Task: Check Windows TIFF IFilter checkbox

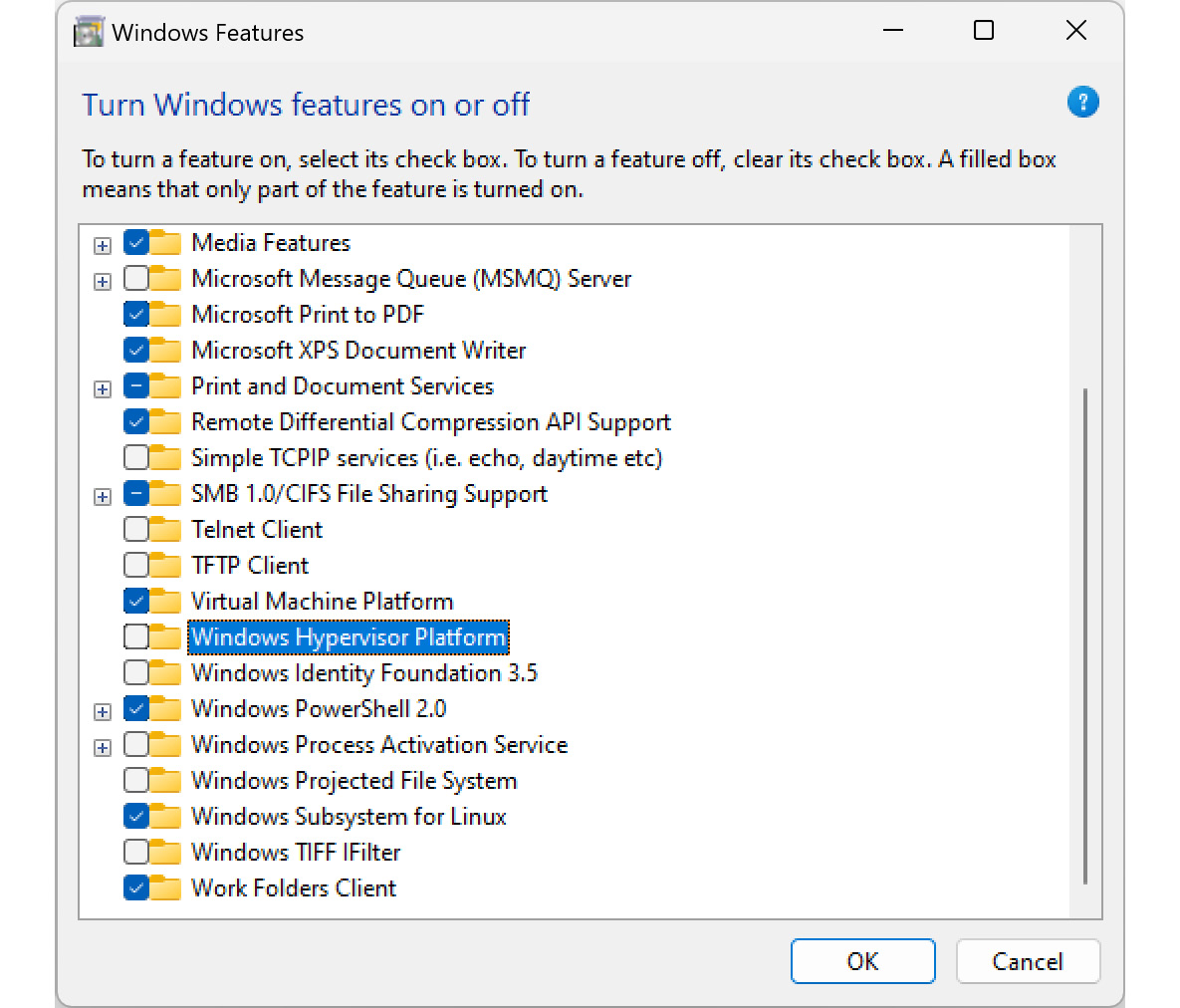Action: click(x=136, y=853)
